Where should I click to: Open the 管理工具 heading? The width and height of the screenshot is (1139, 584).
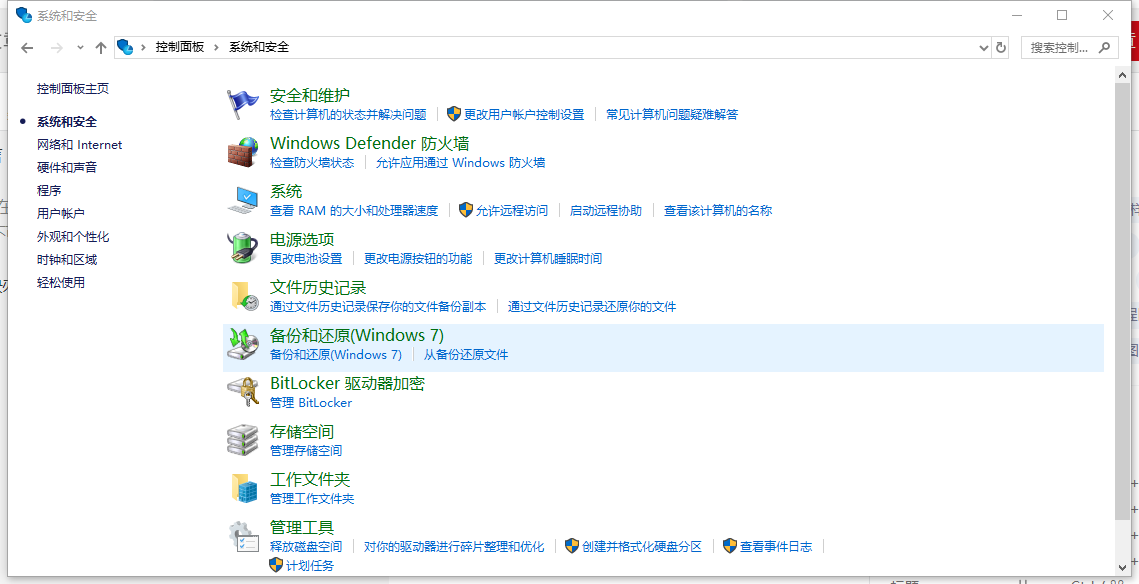click(302, 527)
